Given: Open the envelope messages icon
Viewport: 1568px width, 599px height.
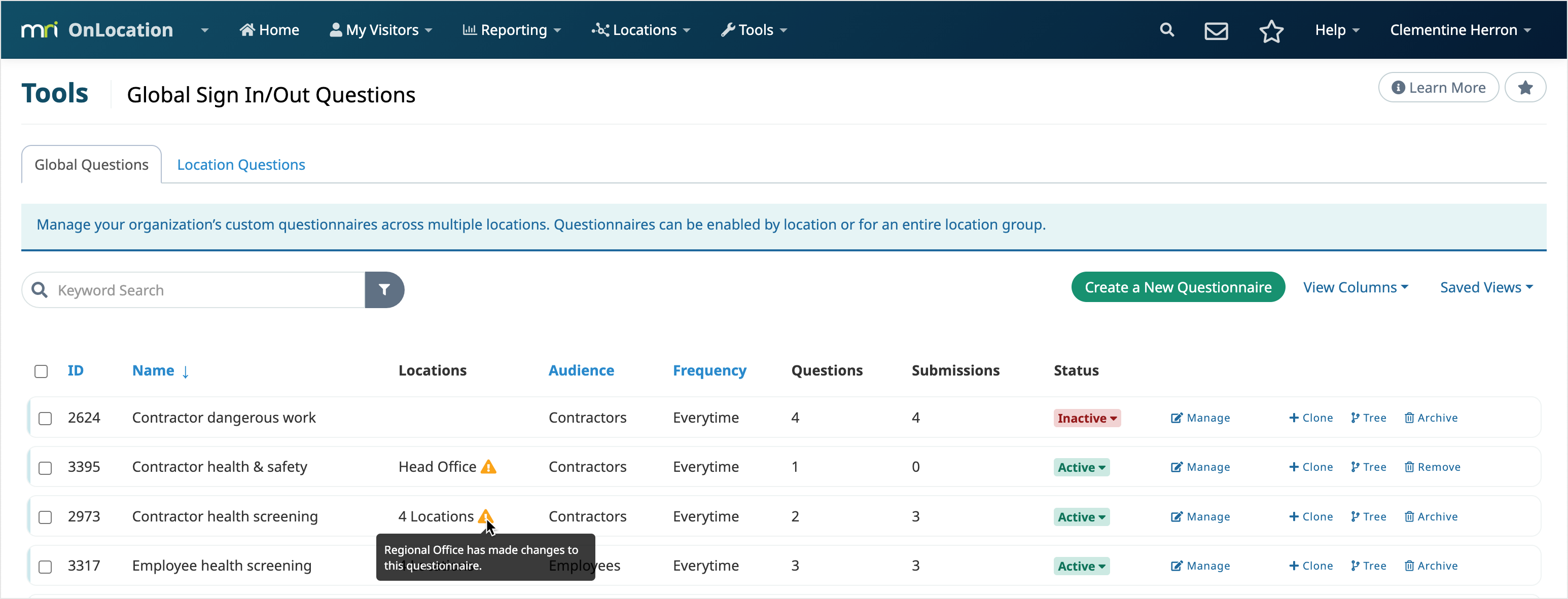Looking at the screenshot, I should click(x=1216, y=30).
